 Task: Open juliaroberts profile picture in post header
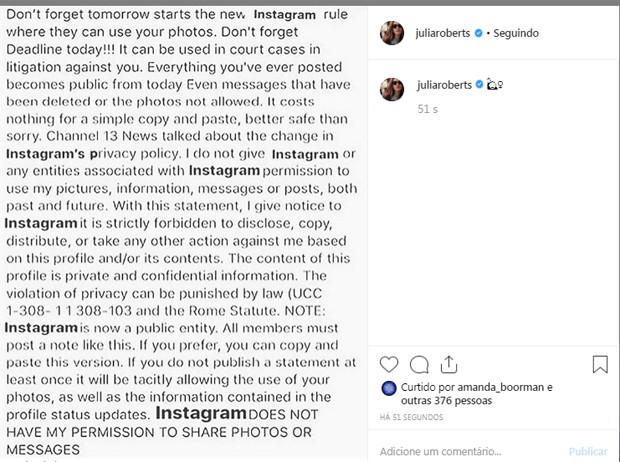[392, 33]
